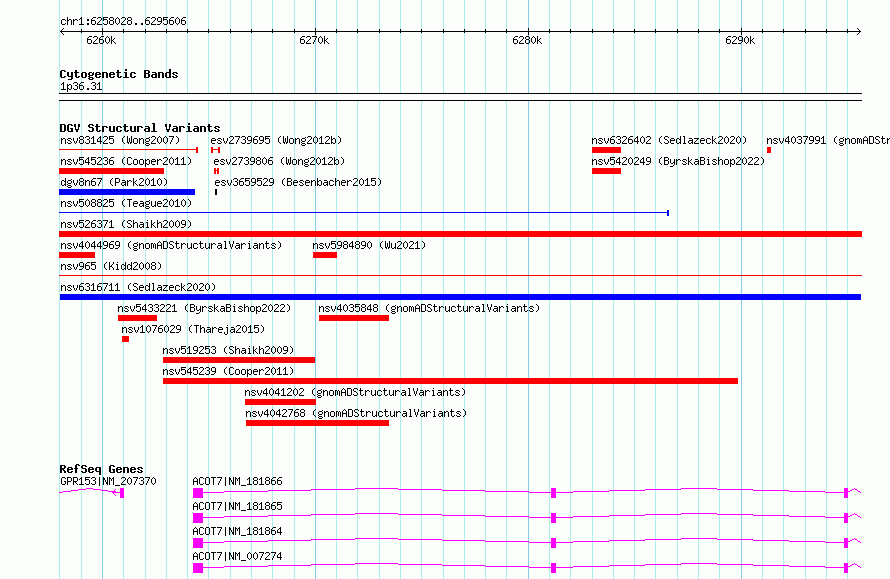Click the 6280k ruler mark
Image resolution: width=890 pixels, height=579 pixels.
point(527,40)
